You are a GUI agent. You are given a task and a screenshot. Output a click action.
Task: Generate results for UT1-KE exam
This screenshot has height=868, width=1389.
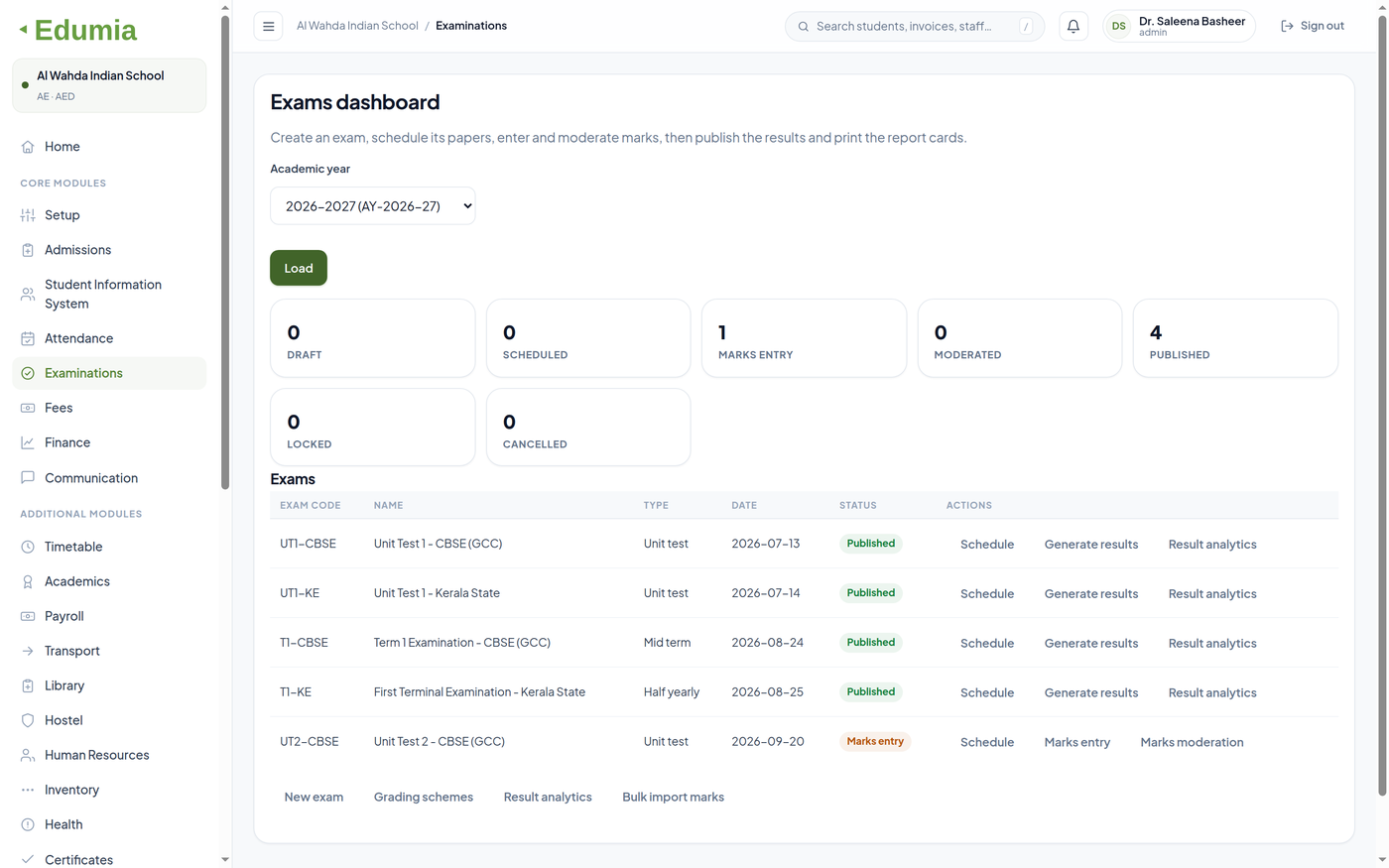[x=1091, y=594]
